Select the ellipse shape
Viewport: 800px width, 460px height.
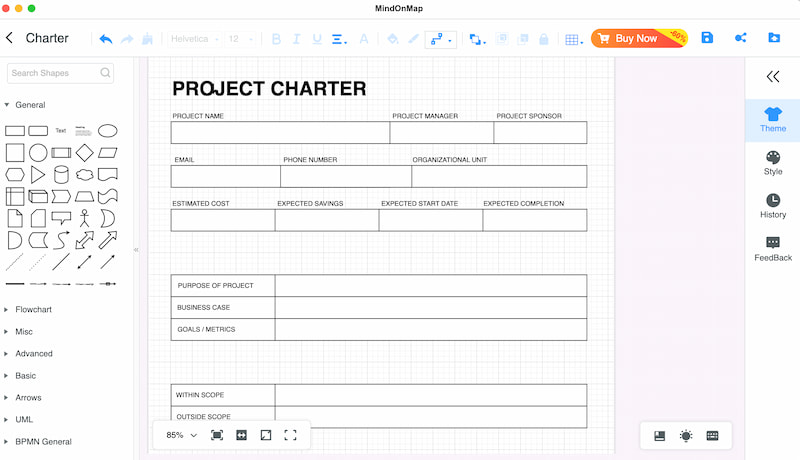point(108,131)
